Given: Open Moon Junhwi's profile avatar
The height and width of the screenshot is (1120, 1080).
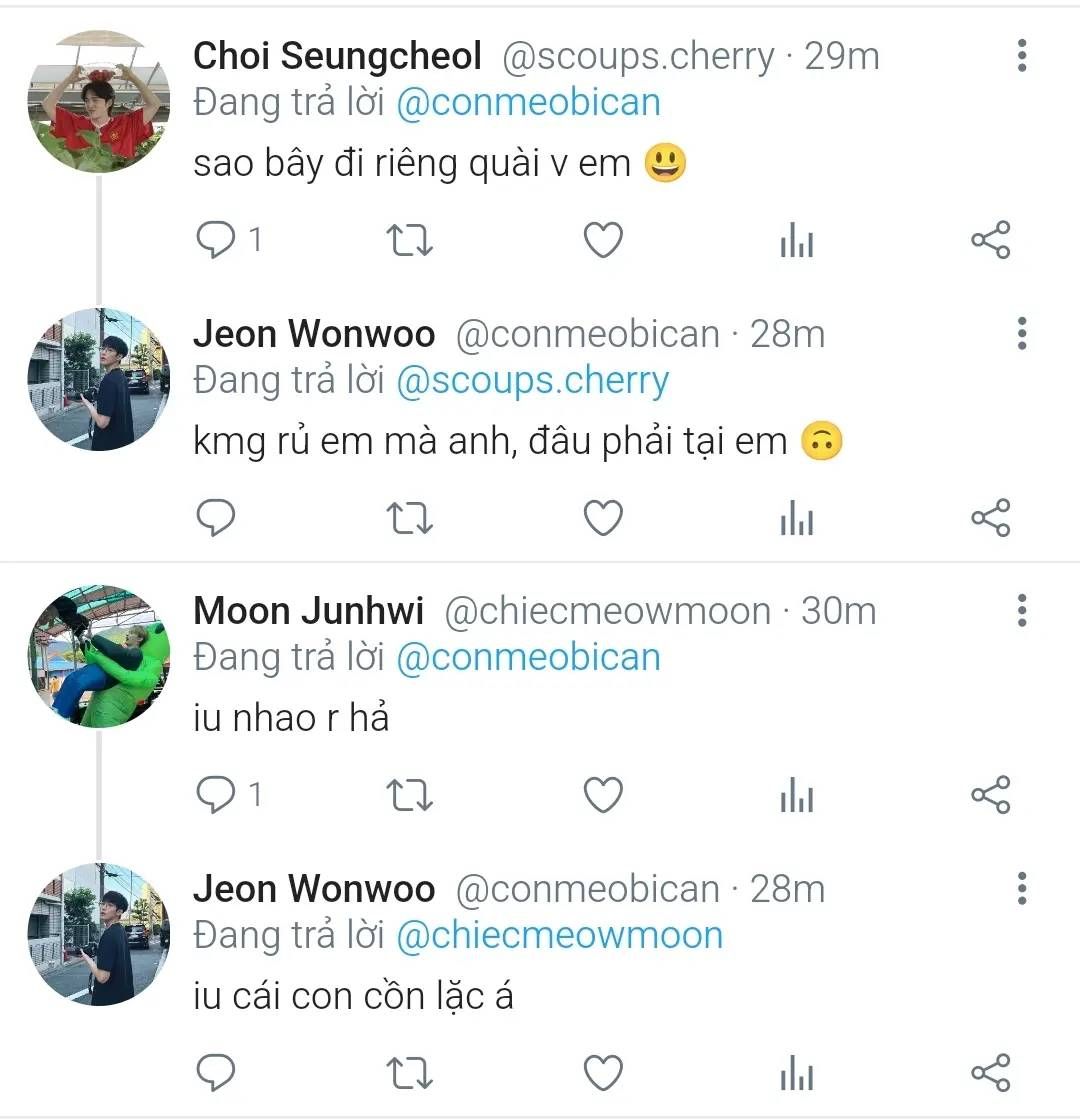Looking at the screenshot, I should pyautogui.click(x=98, y=656).
